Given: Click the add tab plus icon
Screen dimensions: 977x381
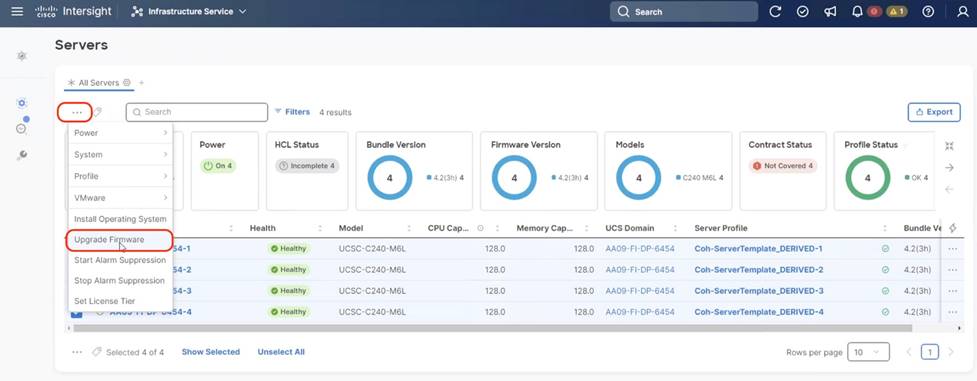Looking at the screenshot, I should 141,82.
